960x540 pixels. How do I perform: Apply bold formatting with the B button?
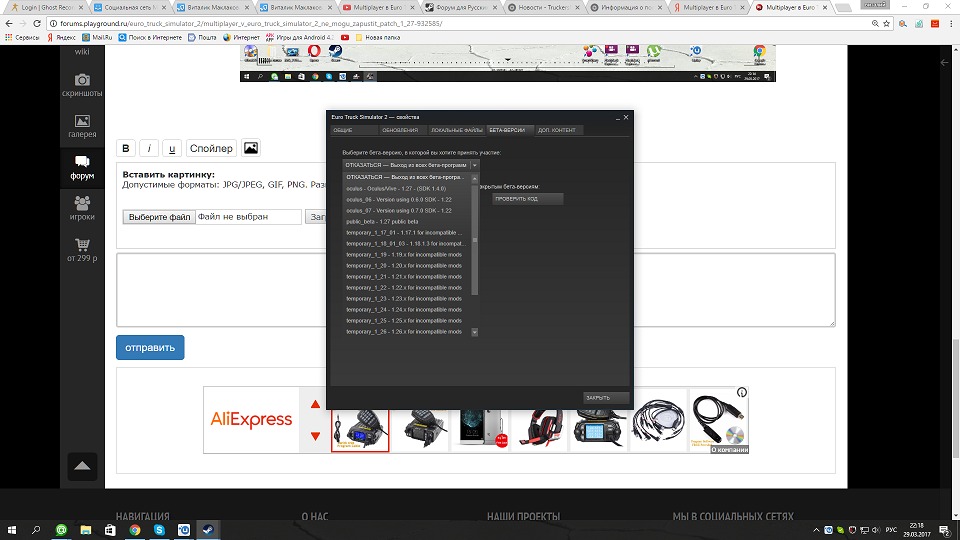pyautogui.click(x=126, y=148)
